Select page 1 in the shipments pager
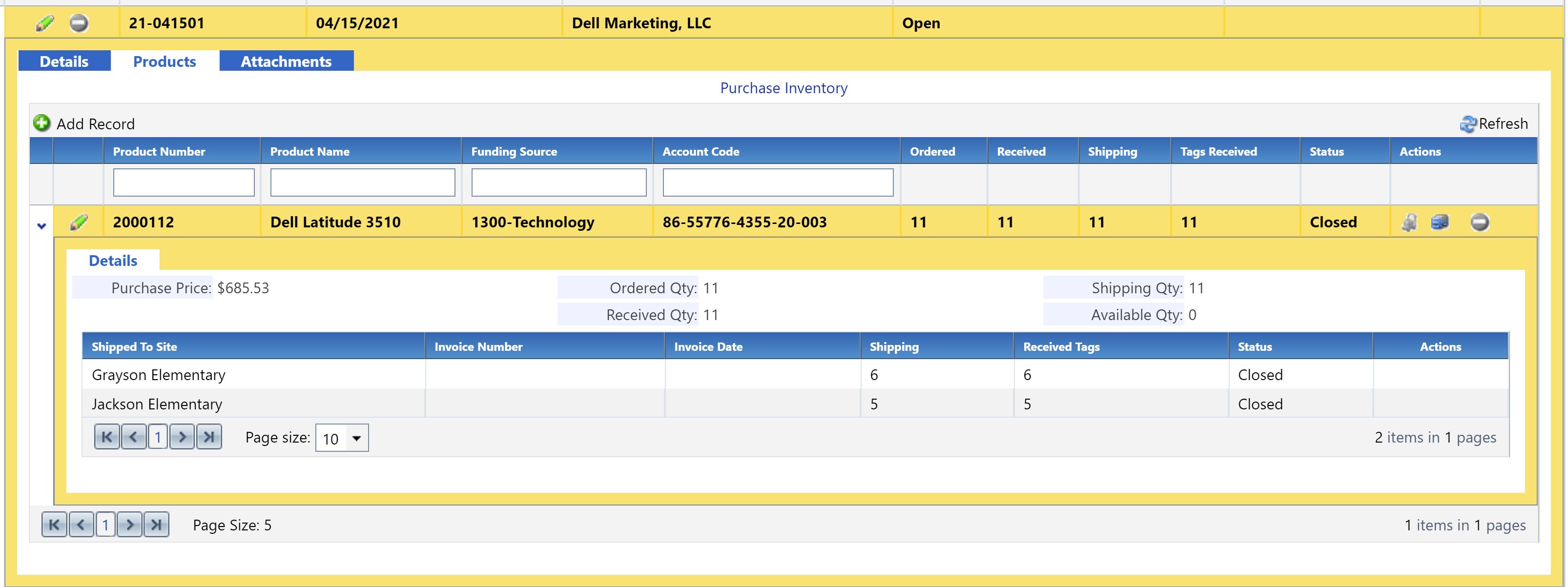This screenshot has width=1568, height=587. [x=158, y=437]
